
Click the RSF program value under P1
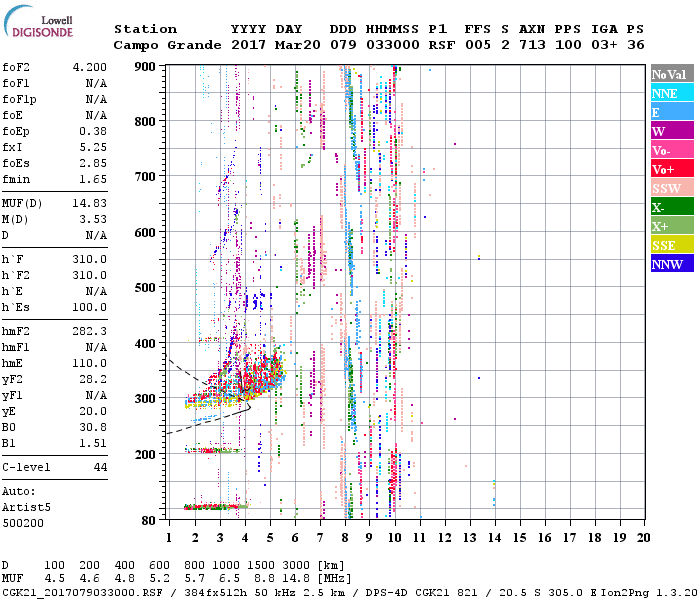pos(442,45)
